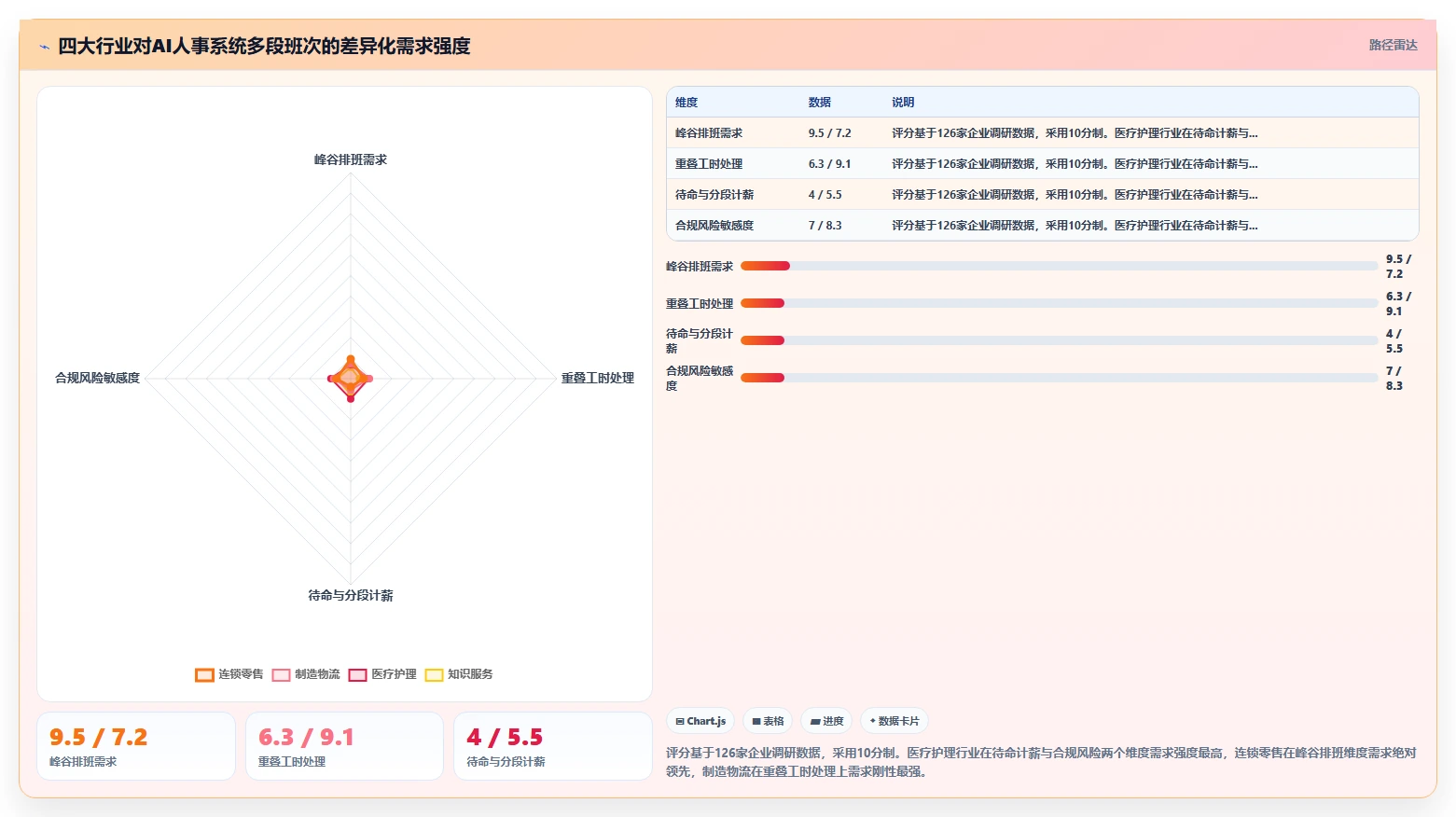Click the small icon before the dashboard title

tap(44, 47)
